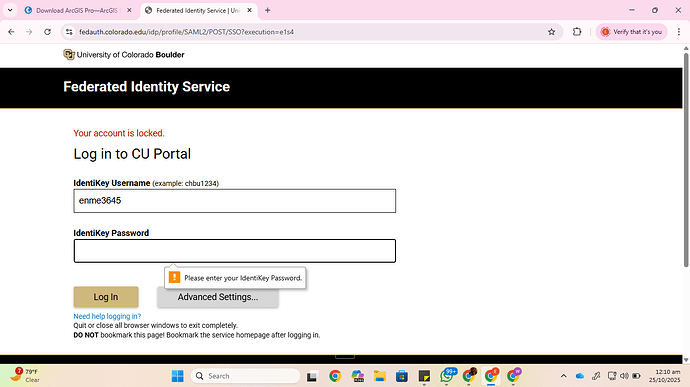Bookmark this page with star icon

click(x=551, y=32)
